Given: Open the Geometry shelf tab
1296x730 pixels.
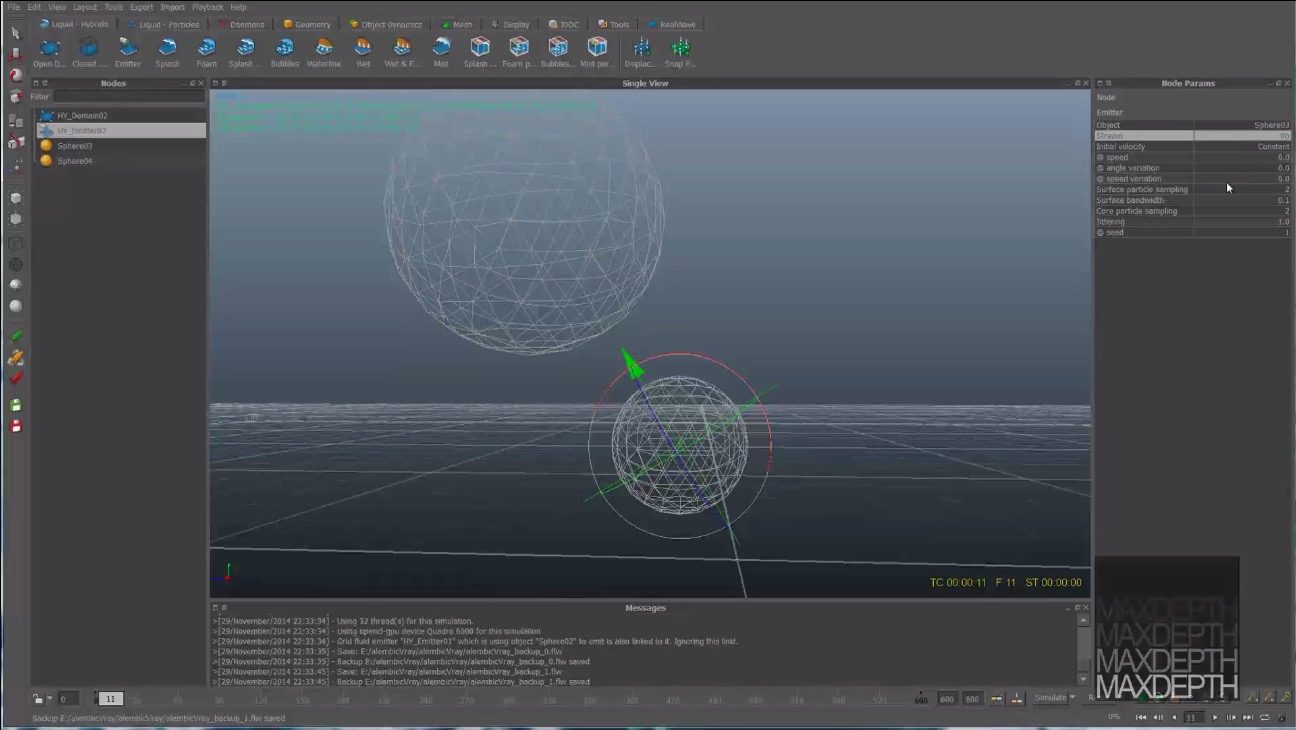Looking at the screenshot, I should tap(307, 24).
